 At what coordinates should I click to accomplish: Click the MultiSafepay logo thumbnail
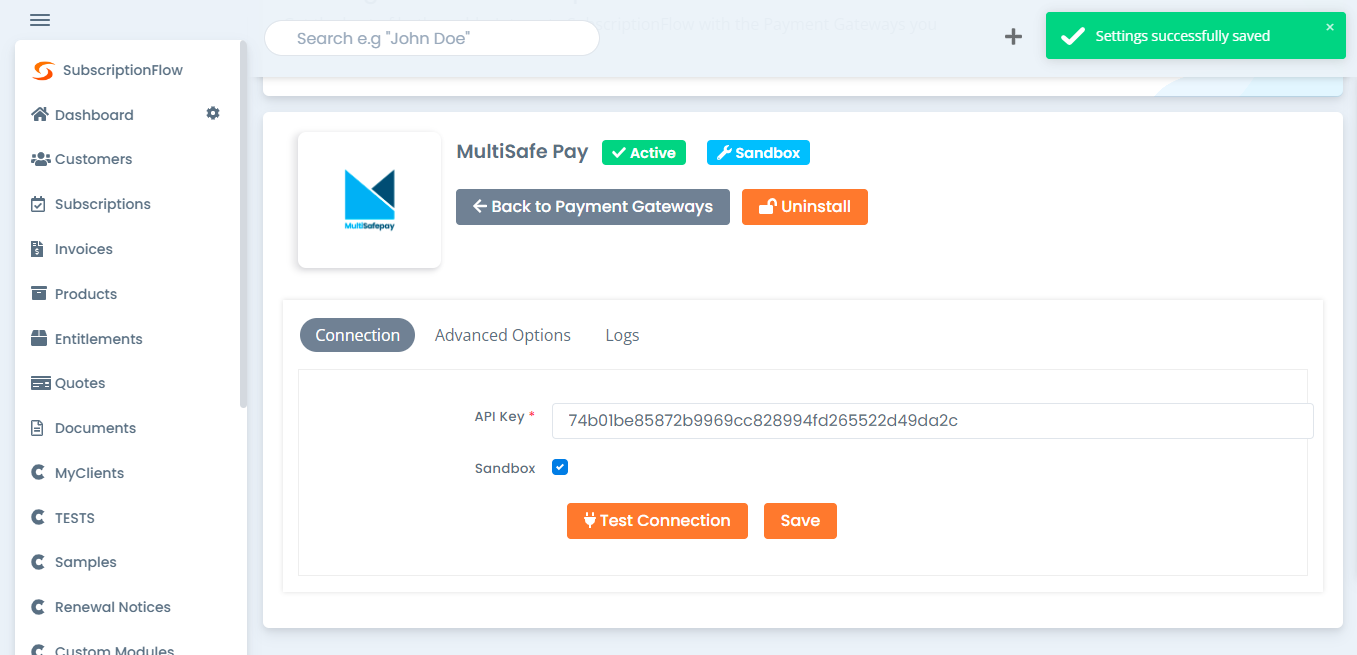(x=370, y=200)
